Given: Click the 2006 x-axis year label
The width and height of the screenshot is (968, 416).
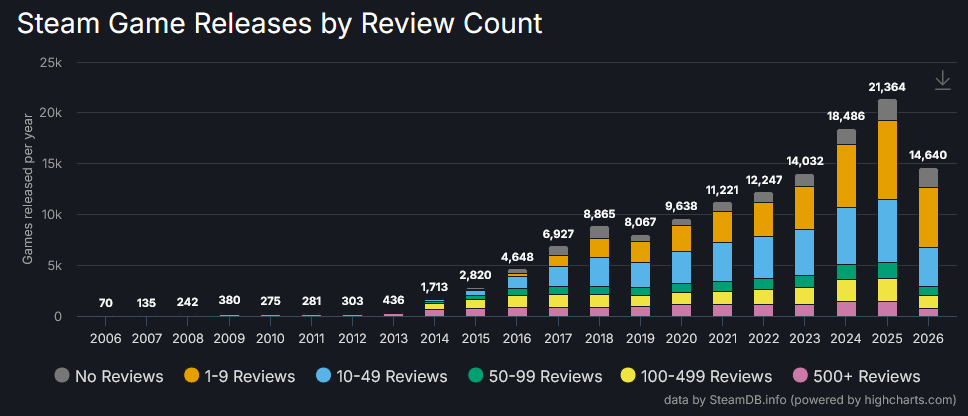Looking at the screenshot, I should coord(106,338).
